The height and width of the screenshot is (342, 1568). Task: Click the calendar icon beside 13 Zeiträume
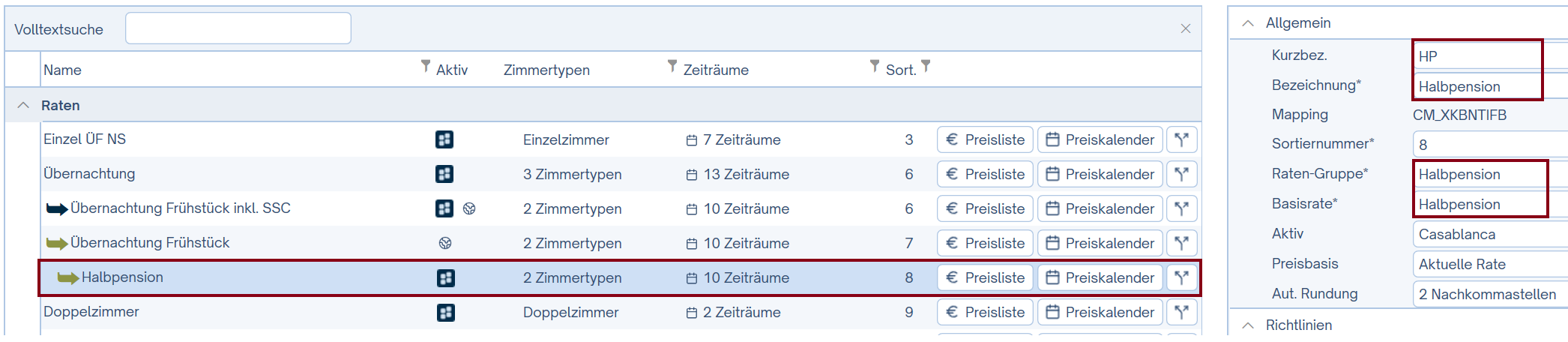[691, 175]
